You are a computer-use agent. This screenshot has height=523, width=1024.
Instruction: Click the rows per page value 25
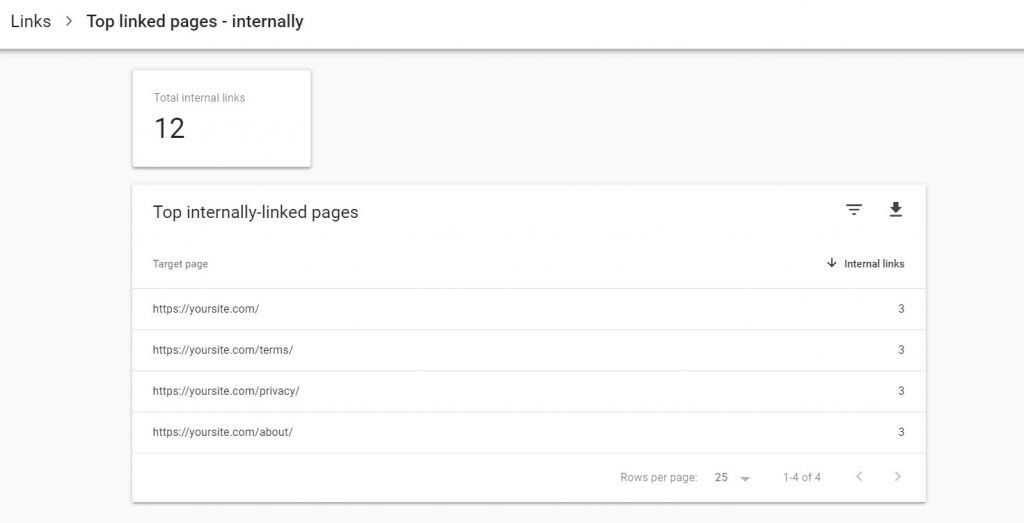point(721,477)
